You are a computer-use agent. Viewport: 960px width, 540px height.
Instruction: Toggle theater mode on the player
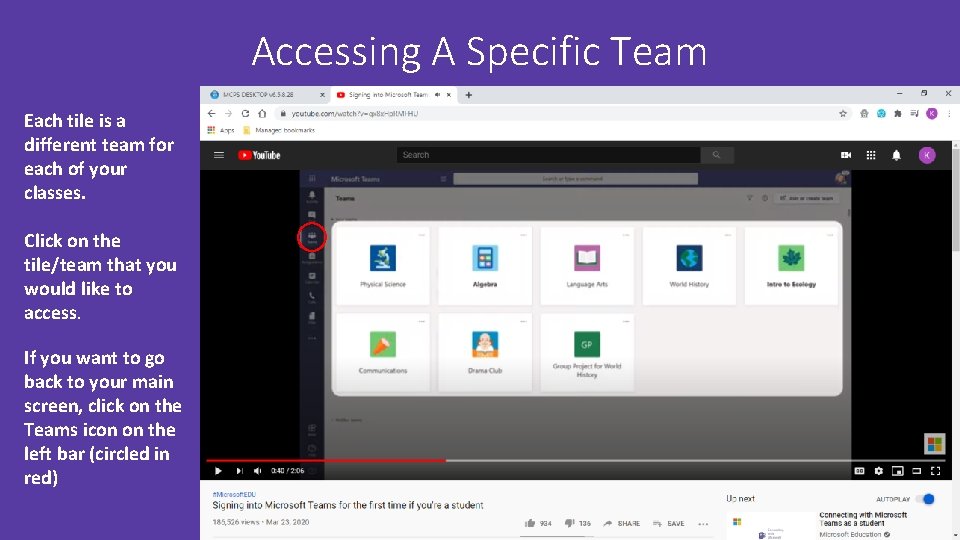917,471
